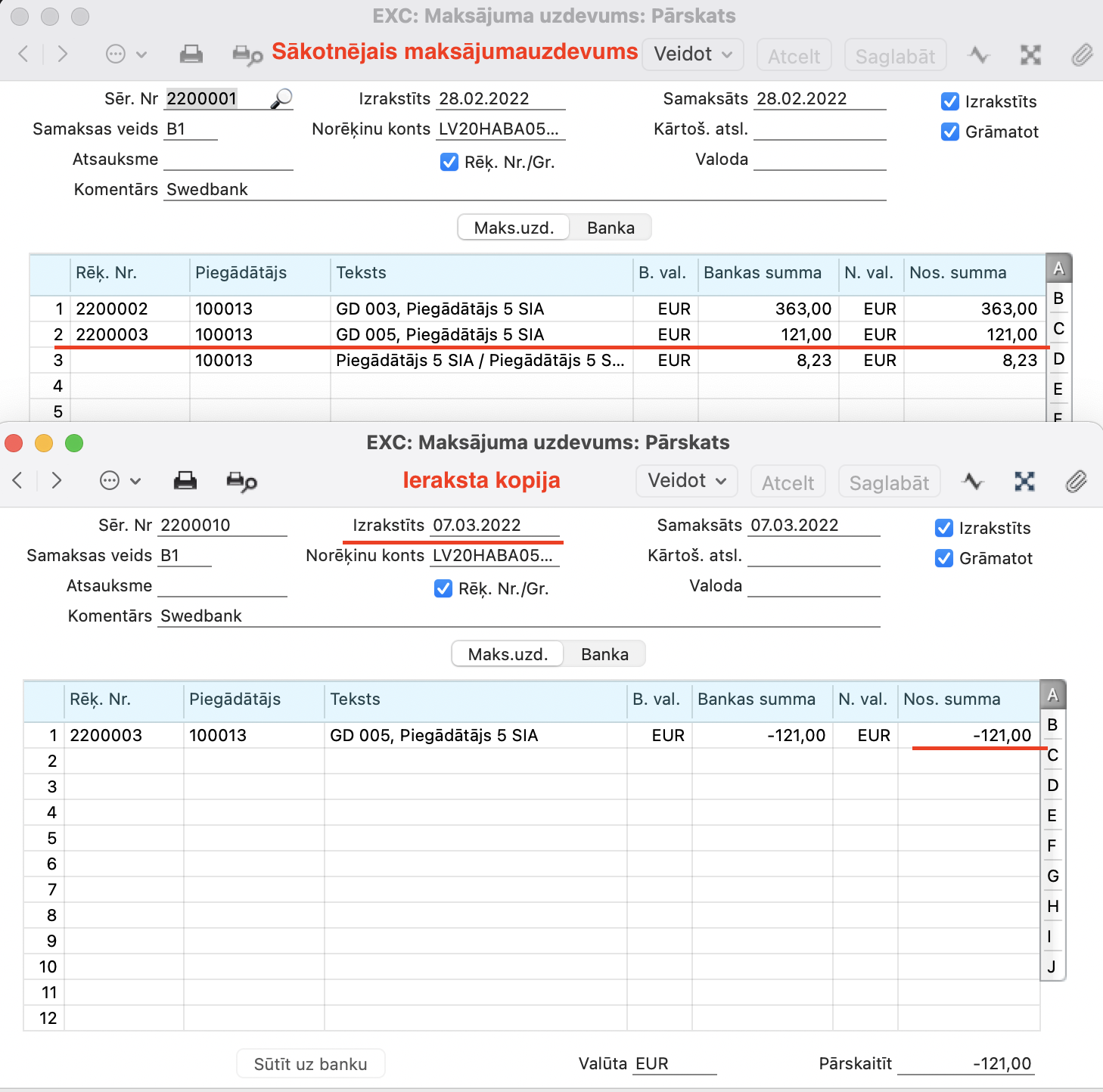Open the Veidot dropdown in the upper window
The image size is (1103, 1092).
point(693,54)
